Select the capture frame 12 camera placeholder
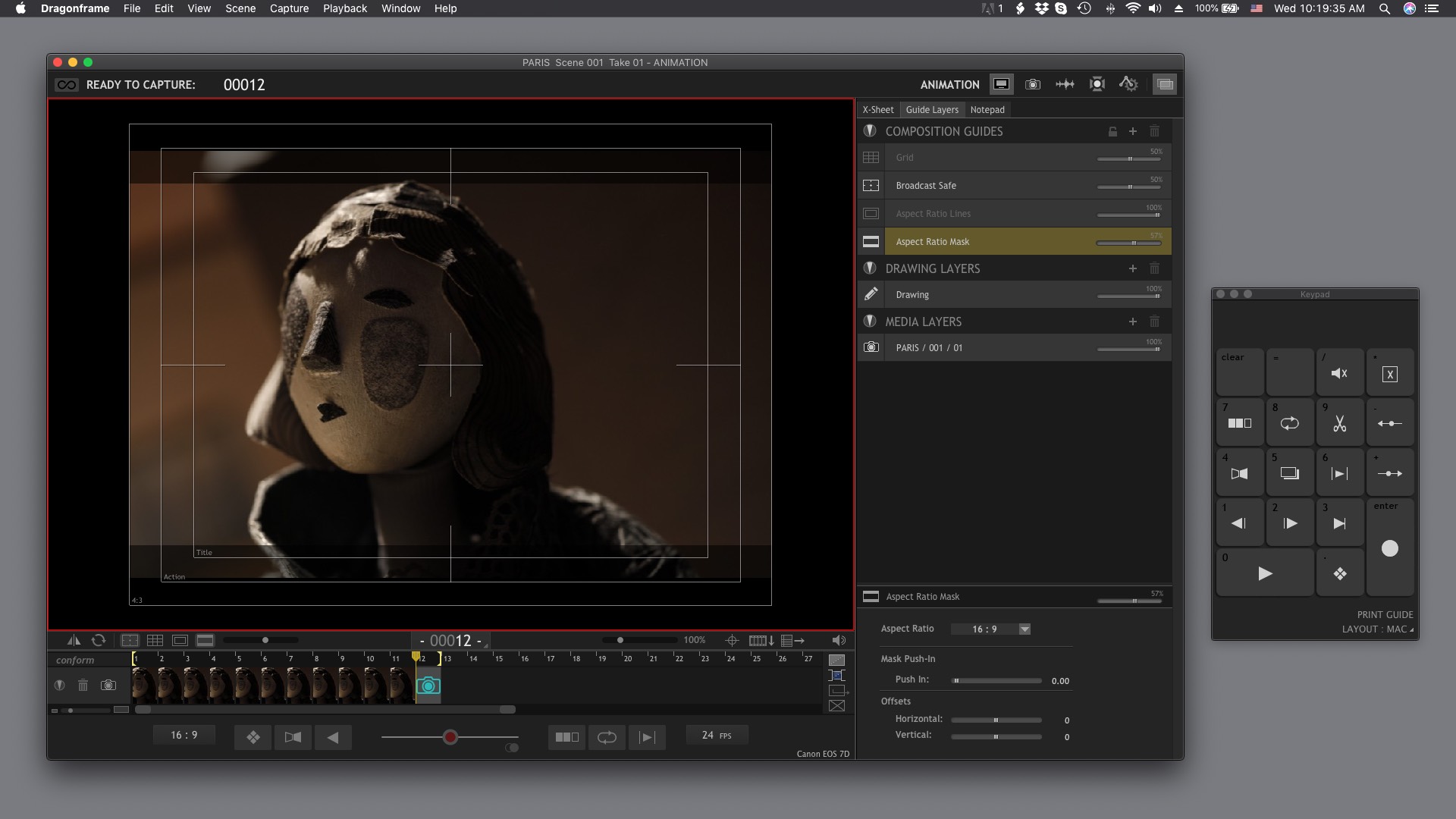This screenshot has height=819, width=1456. (x=428, y=686)
